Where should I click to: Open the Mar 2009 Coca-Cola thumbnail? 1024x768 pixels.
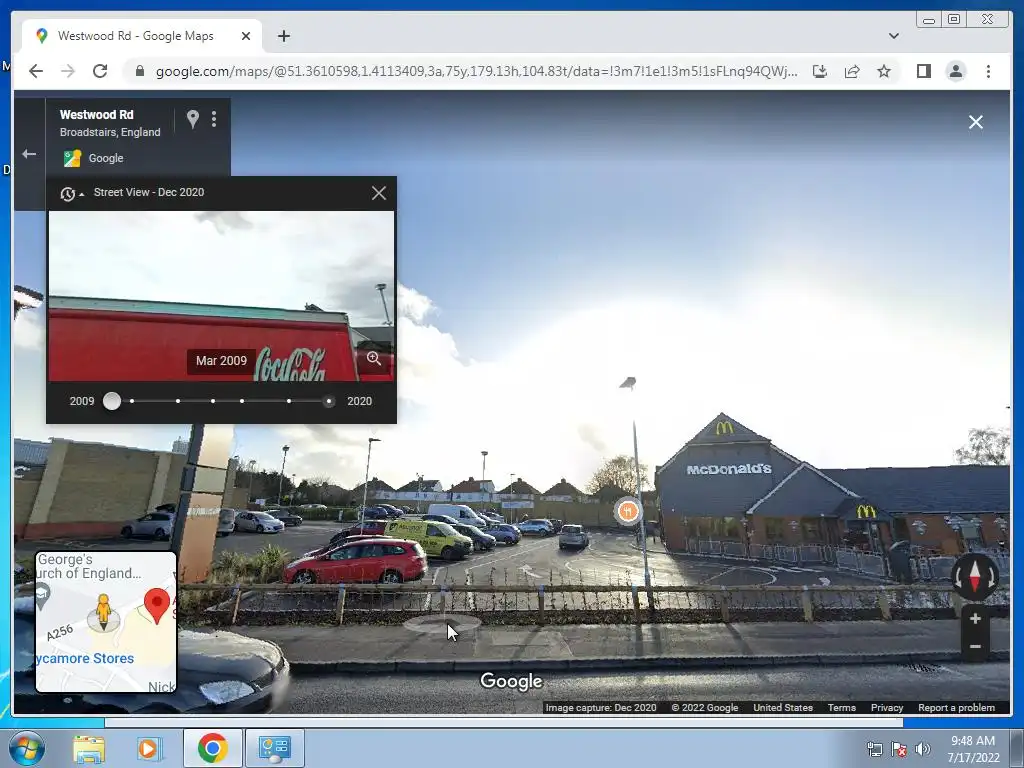[x=221, y=296]
